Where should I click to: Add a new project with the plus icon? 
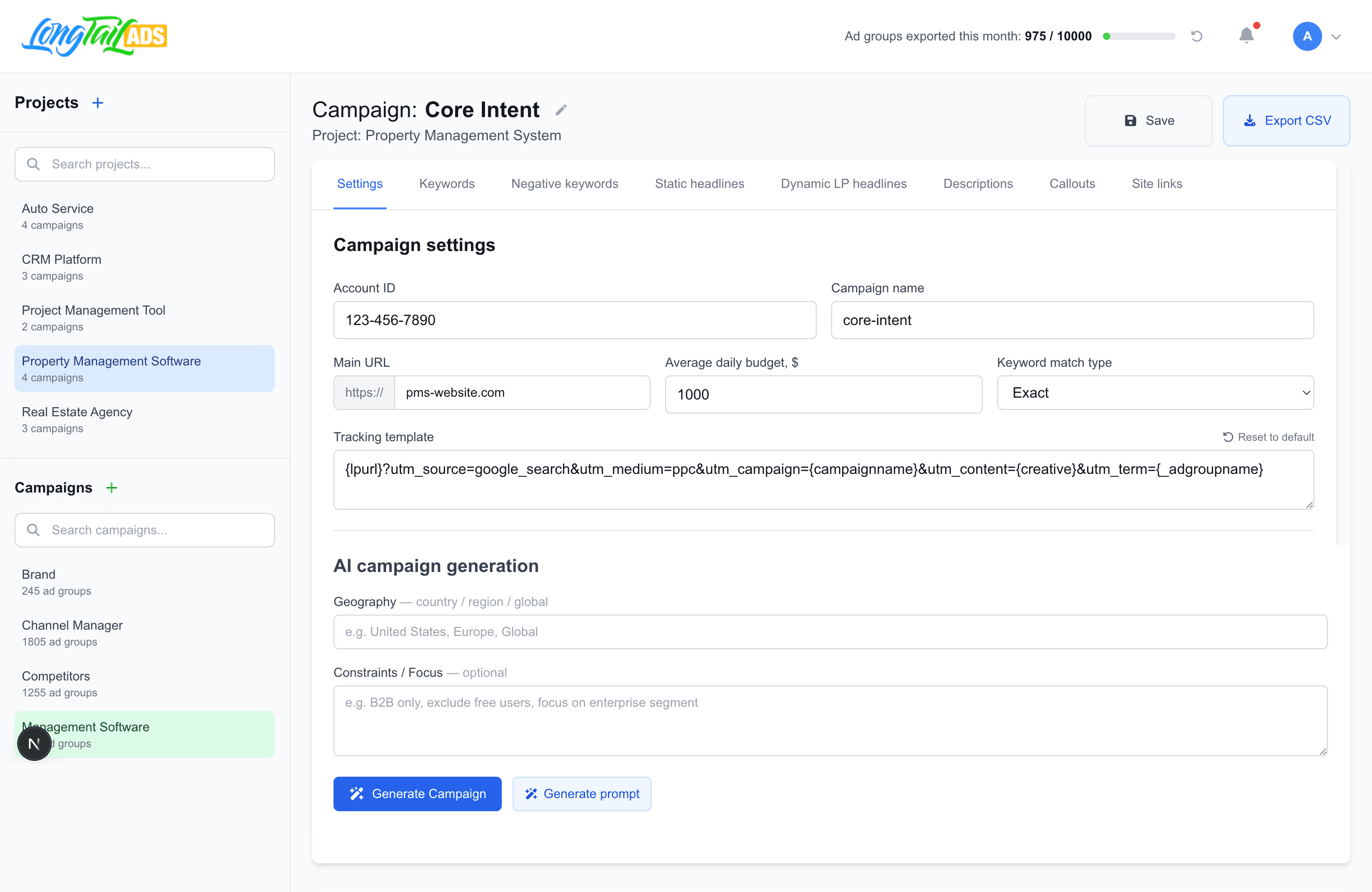click(x=98, y=103)
